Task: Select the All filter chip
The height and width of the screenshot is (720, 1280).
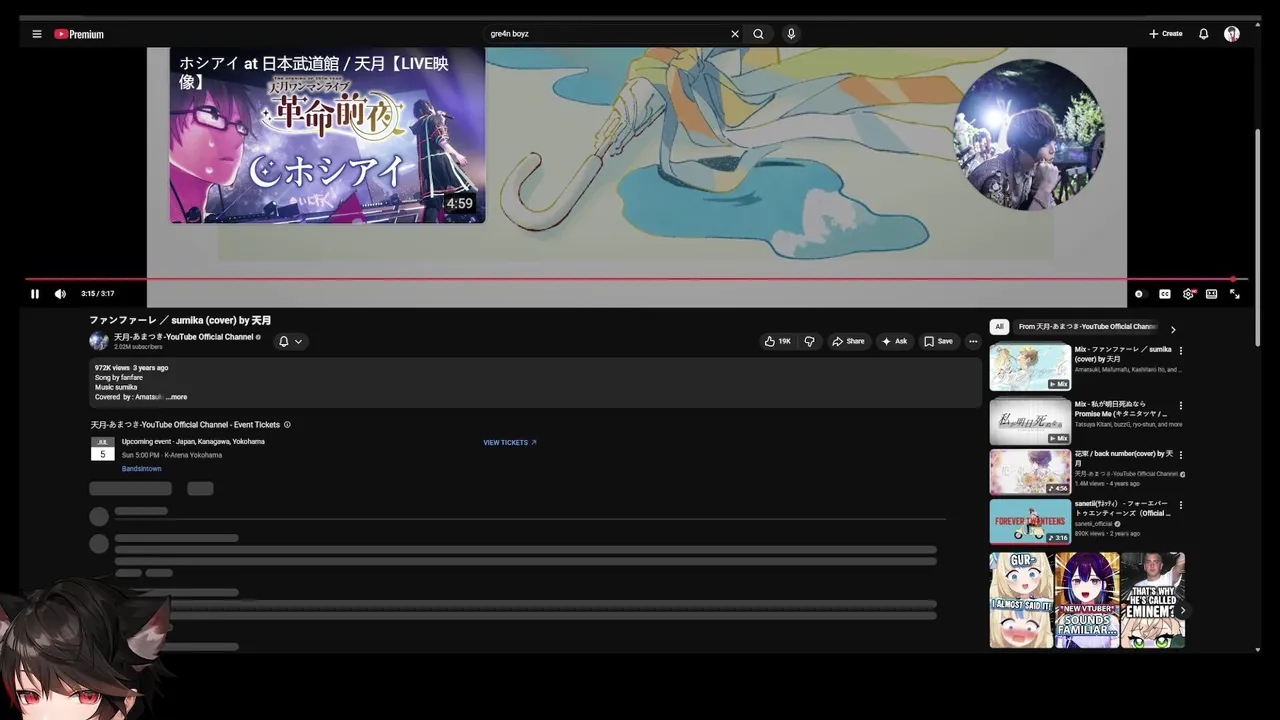Action: (x=999, y=327)
